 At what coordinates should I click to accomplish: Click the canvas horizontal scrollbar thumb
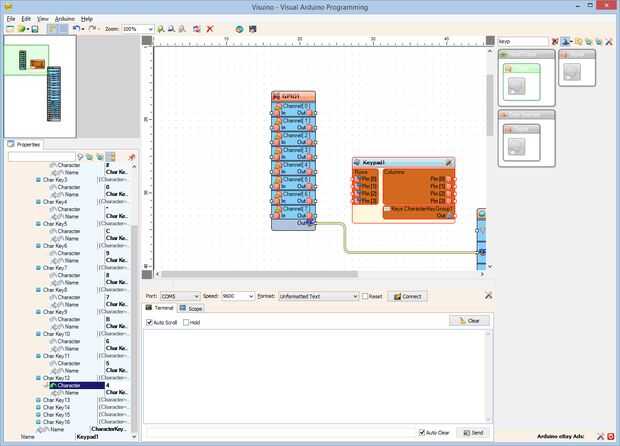tap(259, 274)
